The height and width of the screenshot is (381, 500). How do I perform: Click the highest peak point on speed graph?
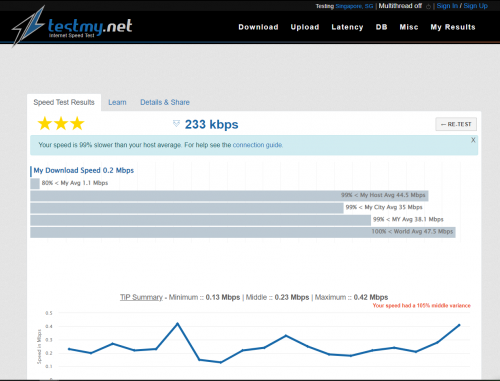tap(177, 323)
